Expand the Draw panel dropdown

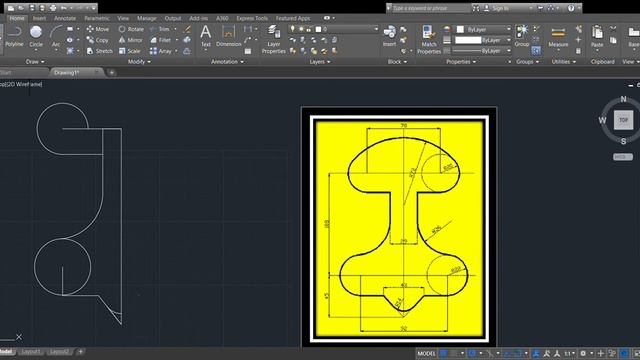[x=35, y=62]
